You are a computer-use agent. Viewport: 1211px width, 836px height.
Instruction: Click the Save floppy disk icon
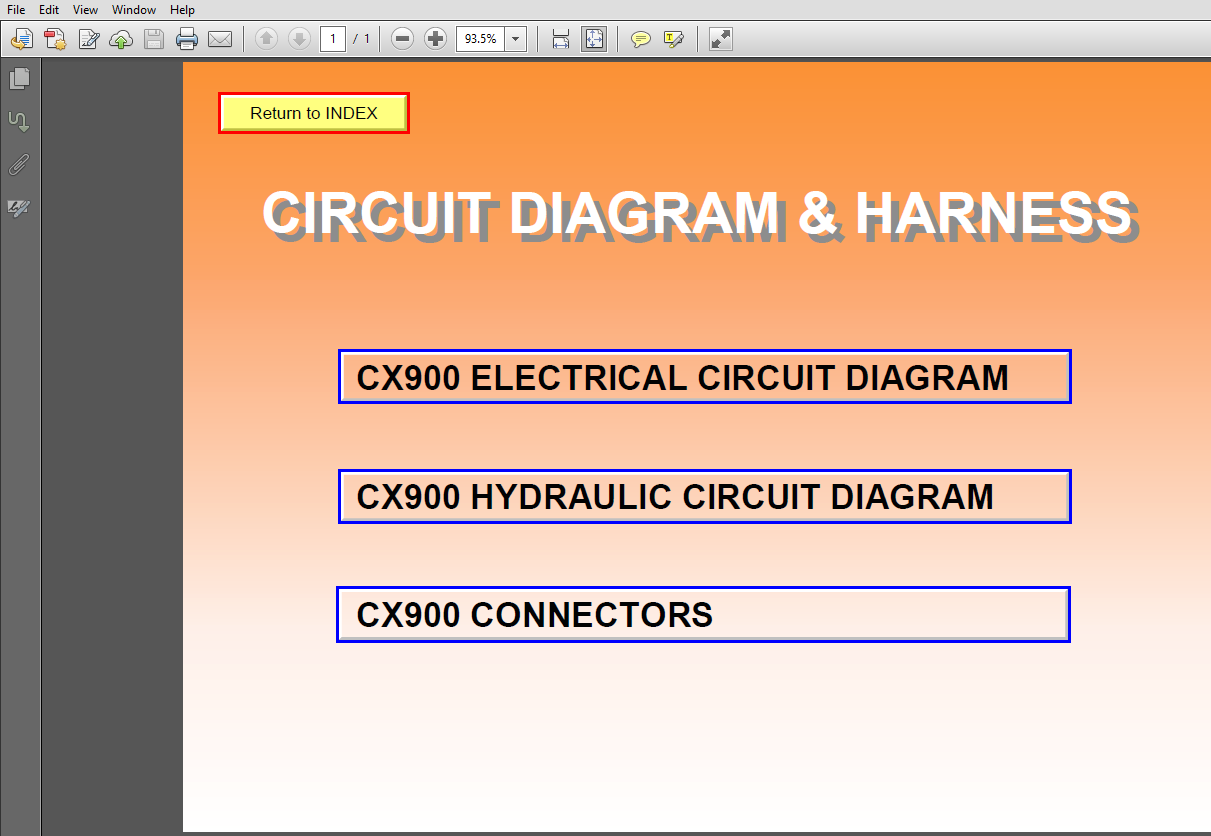click(154, 39)
